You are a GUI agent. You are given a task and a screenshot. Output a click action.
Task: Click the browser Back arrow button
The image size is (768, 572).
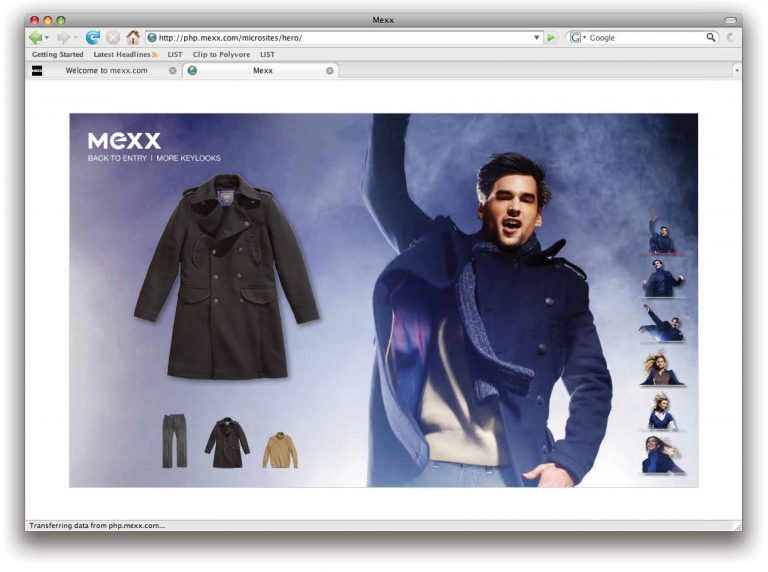tap(36, 37)
